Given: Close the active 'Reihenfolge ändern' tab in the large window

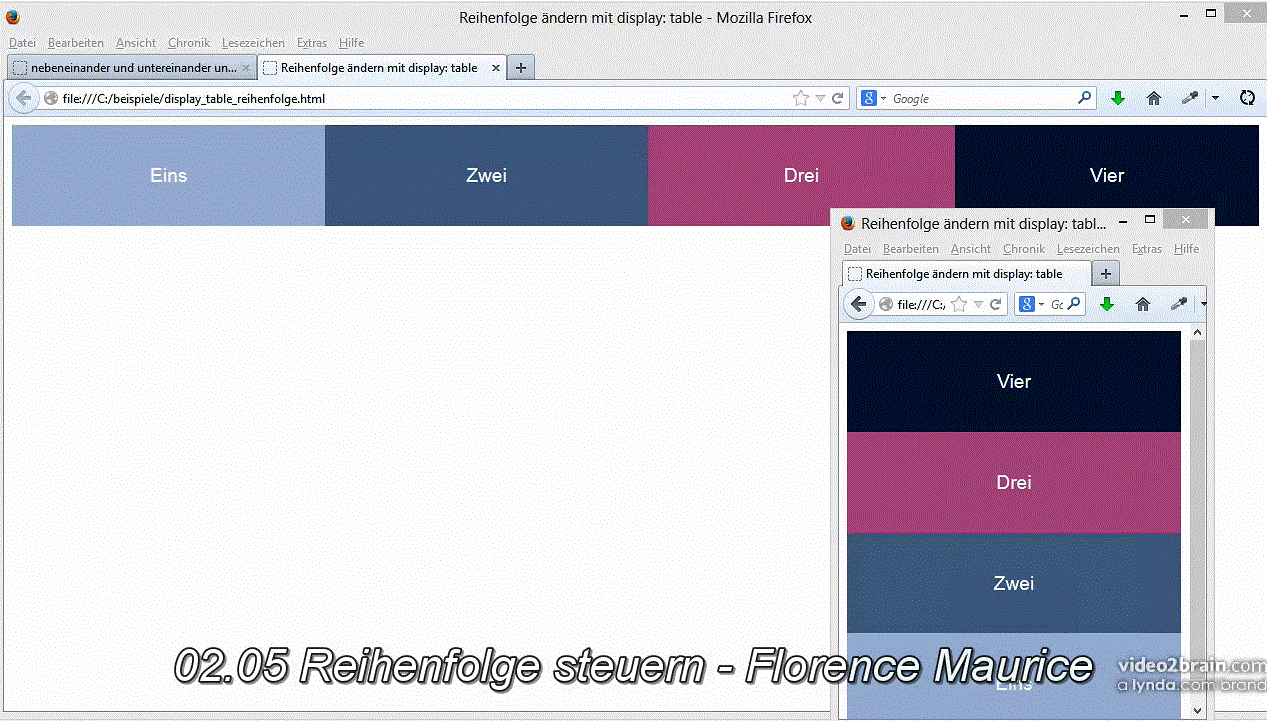Looking at the screenshot, I should coord(498,68).
